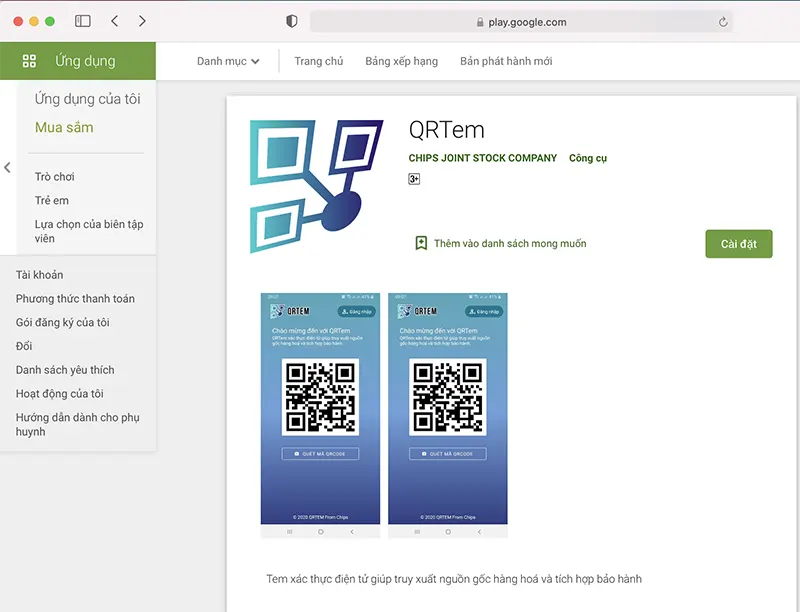Image resolution: width=800 pixels, height=612 pixels.
Task: Open Phương thức thanh toán
Action: tap(75, 298)
